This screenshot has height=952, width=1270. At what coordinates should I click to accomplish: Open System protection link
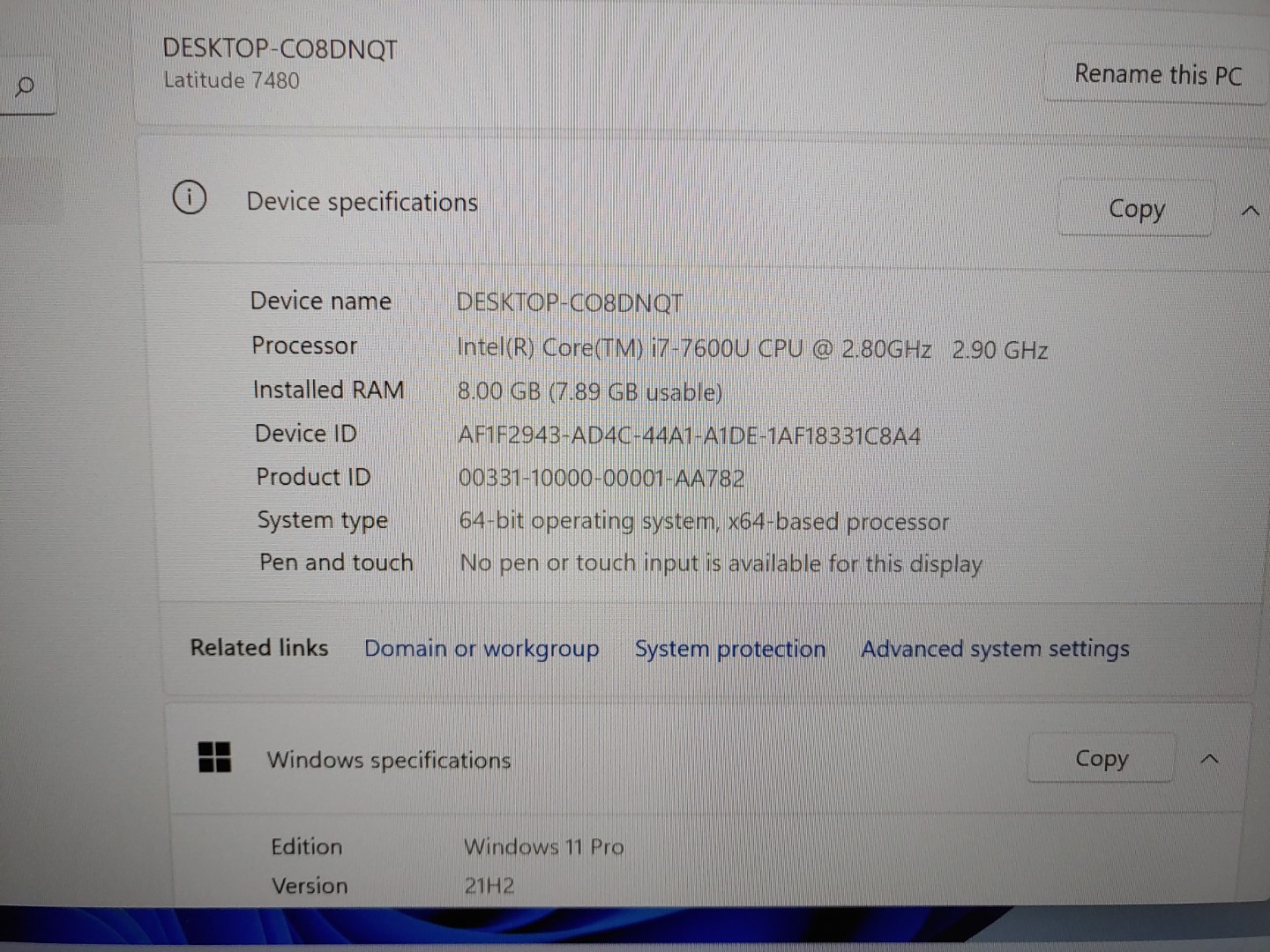pyautogui.click(x=730, y=649)
